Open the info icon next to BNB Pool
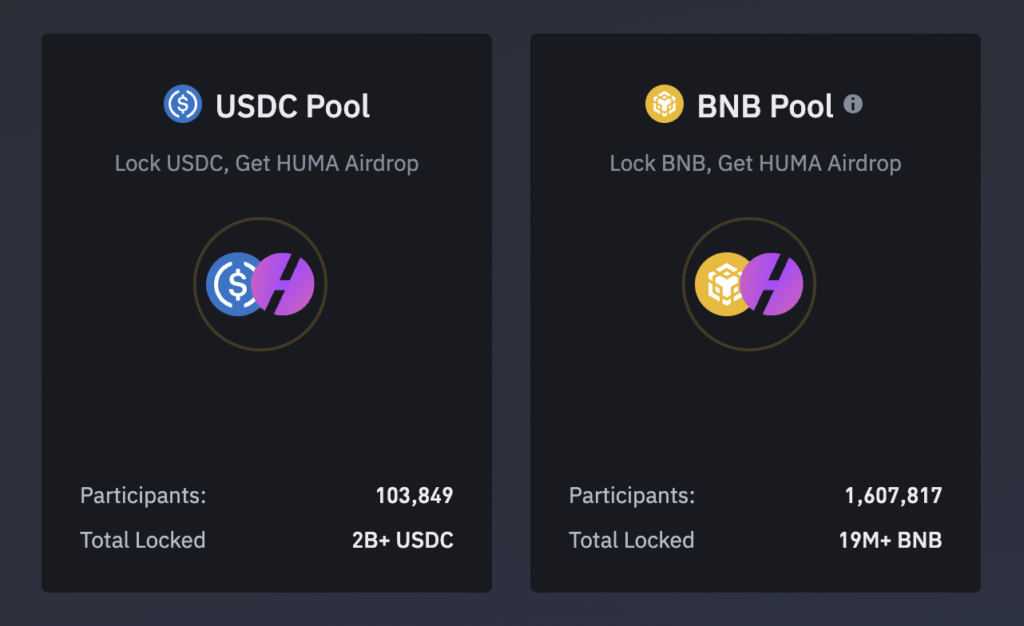1024x626 pixels. (x=853, y=103)
